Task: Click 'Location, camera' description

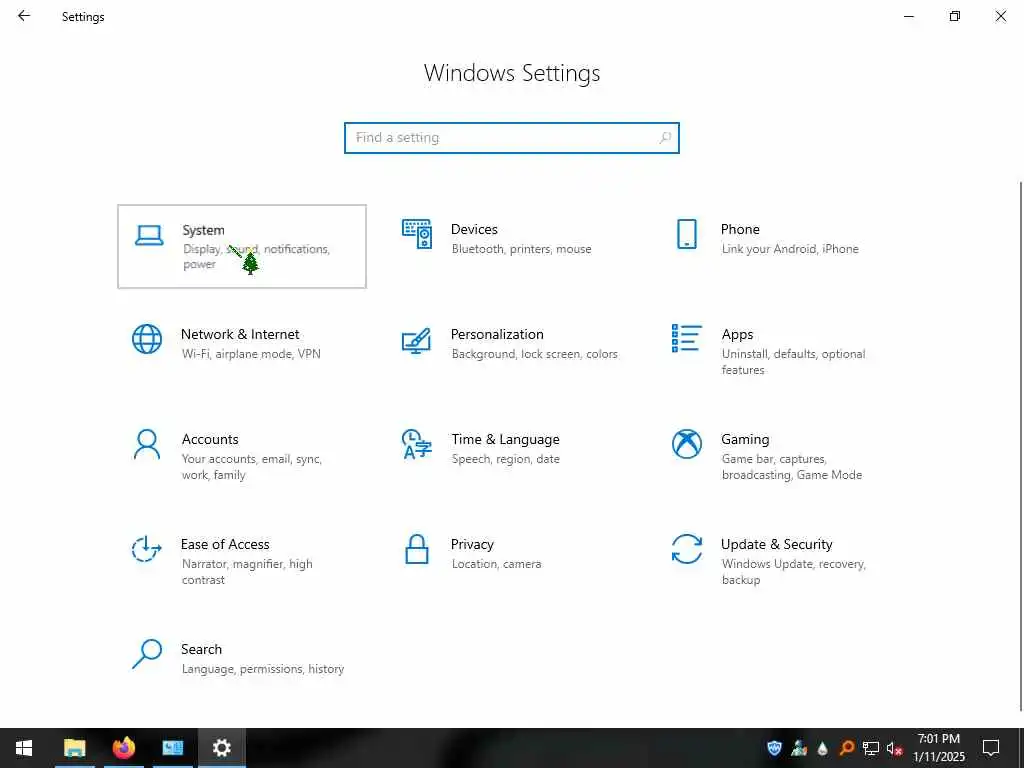Action: (x=496, y=564)
